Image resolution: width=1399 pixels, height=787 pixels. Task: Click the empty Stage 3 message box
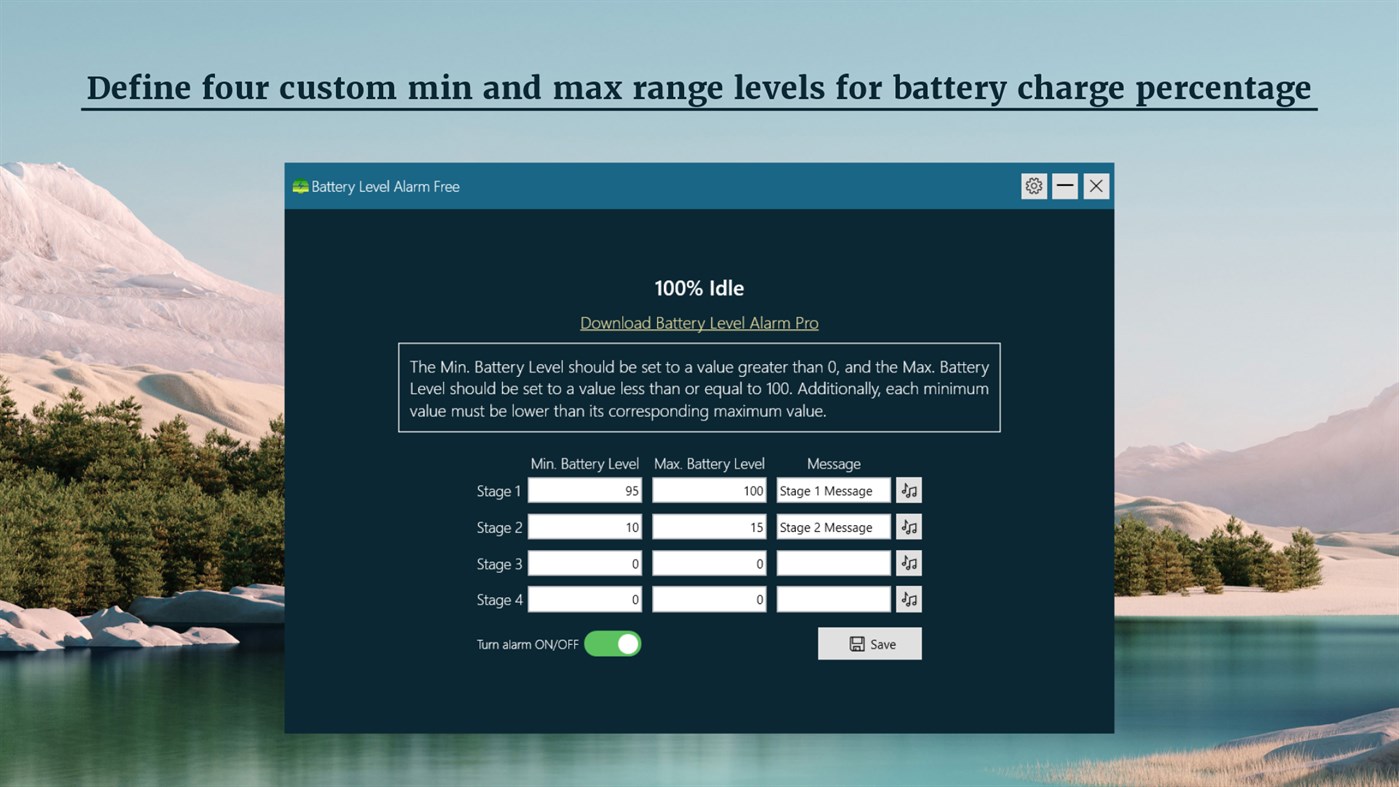click(832, 562)
